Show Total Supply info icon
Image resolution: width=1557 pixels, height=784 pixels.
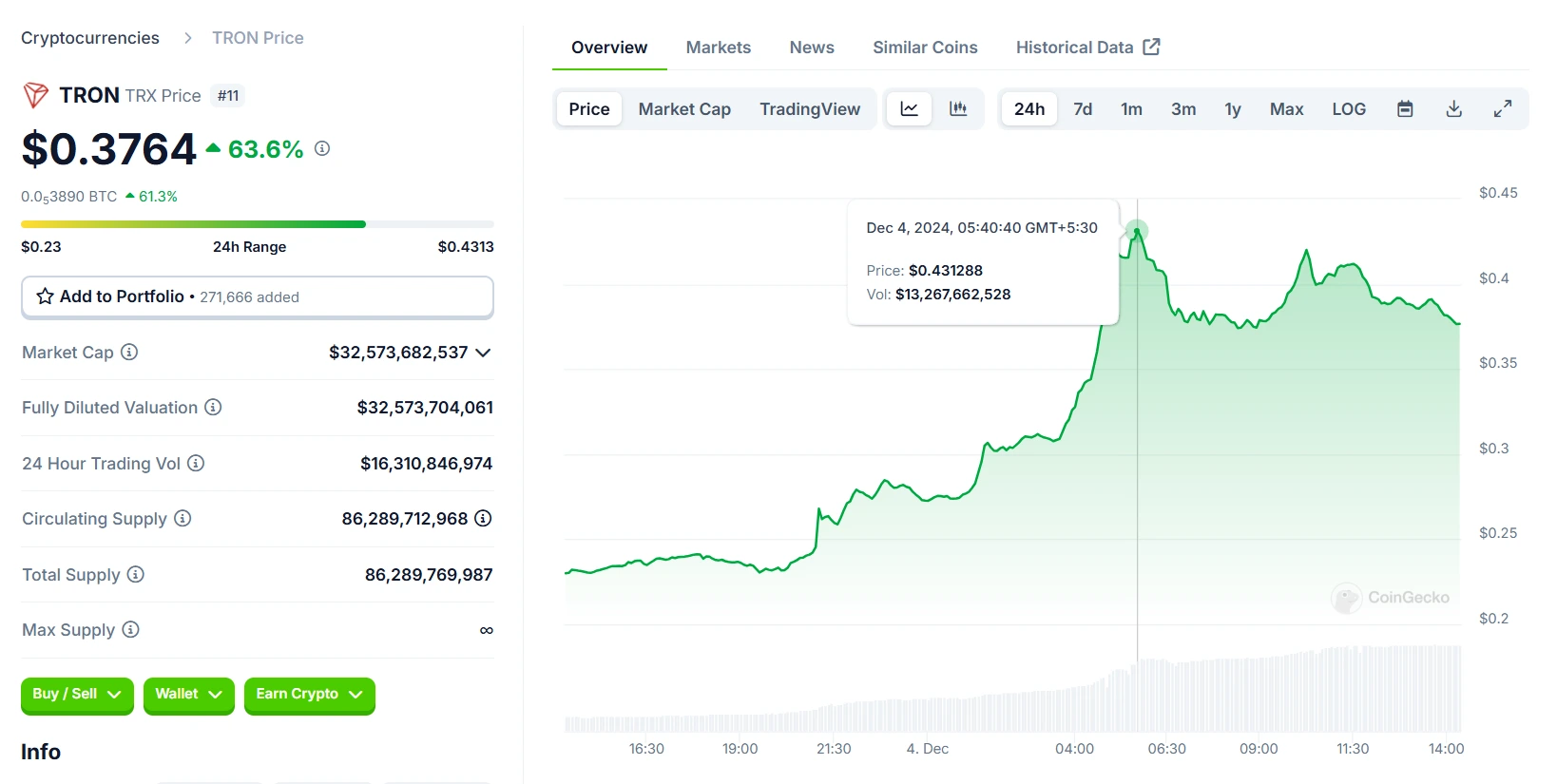[136, 574]
